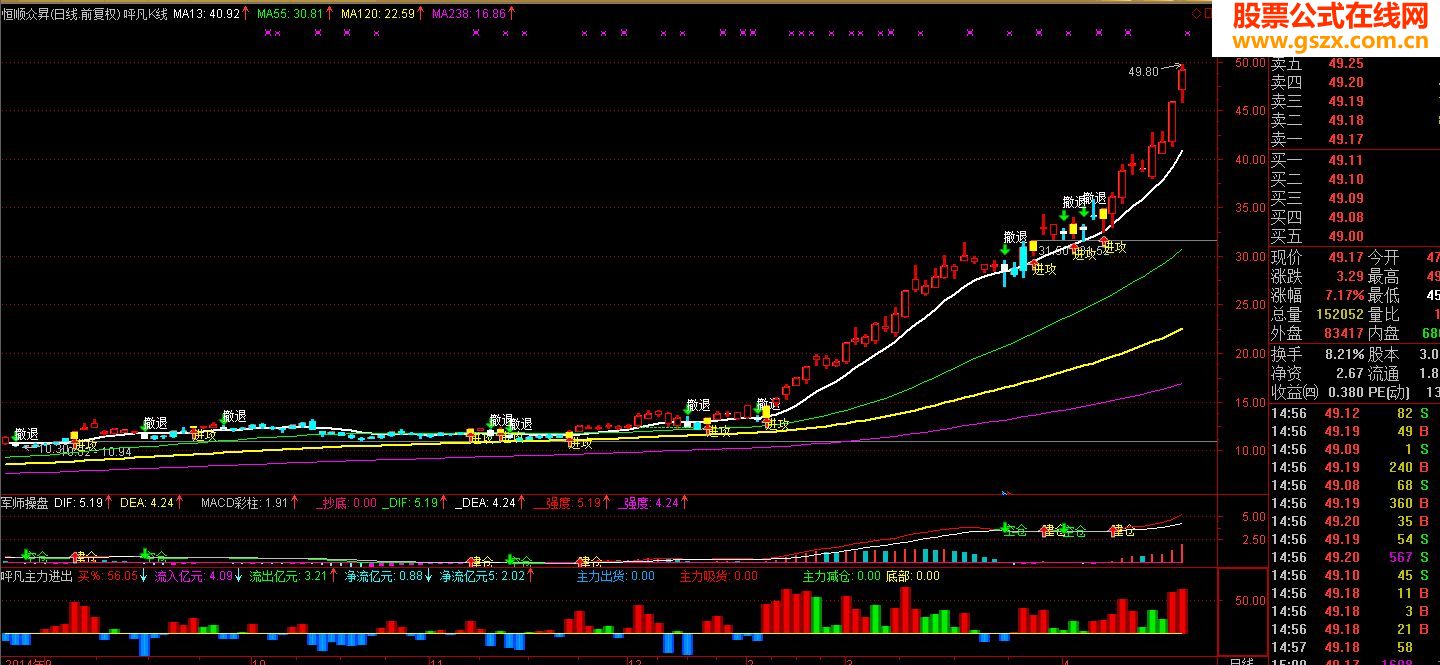Click the MA120: 22.59 value label
Screen dimensions: 1440x665
click(377, 14)
